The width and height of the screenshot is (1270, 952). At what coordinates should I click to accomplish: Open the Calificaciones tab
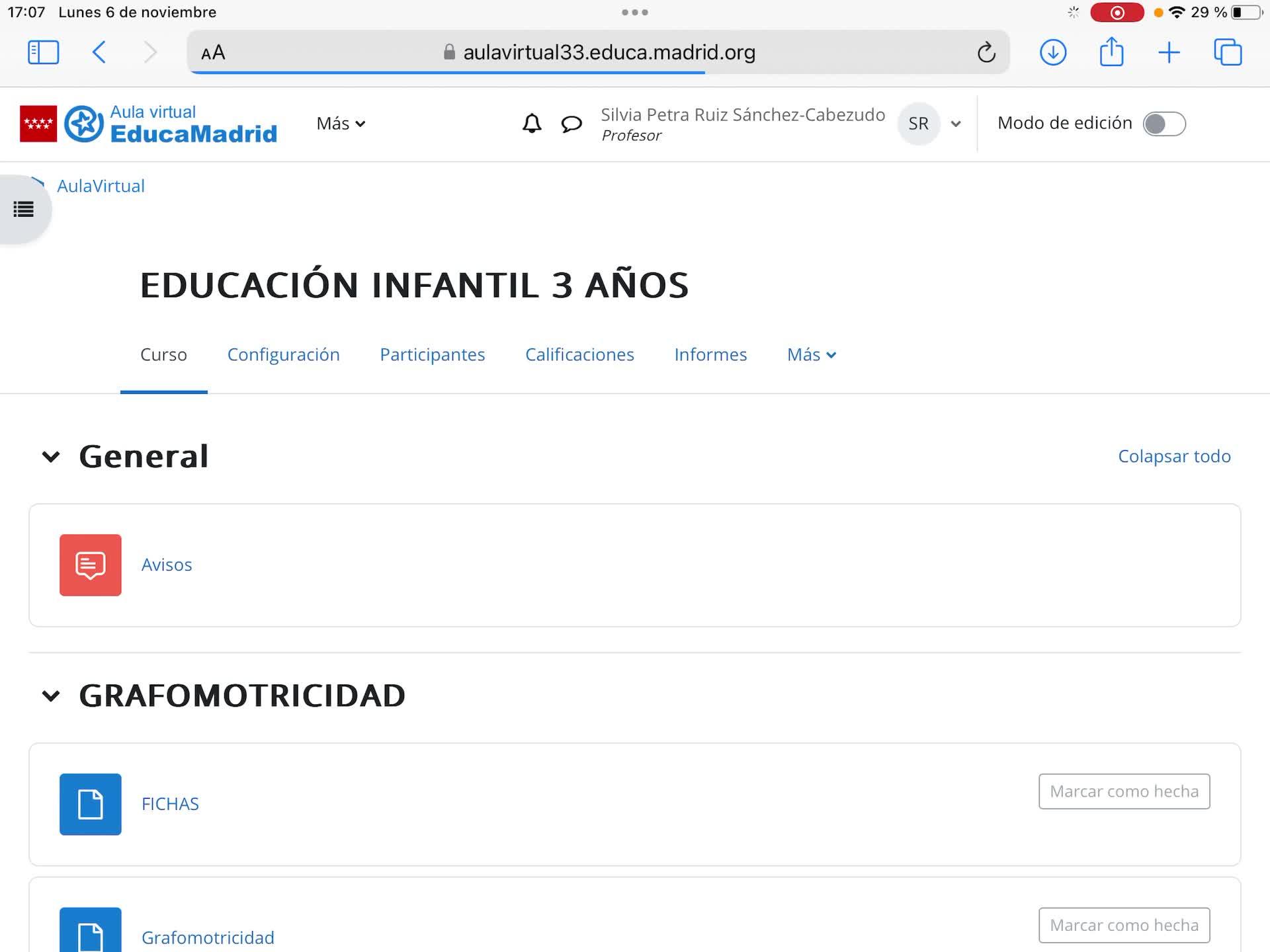[579, 354]
